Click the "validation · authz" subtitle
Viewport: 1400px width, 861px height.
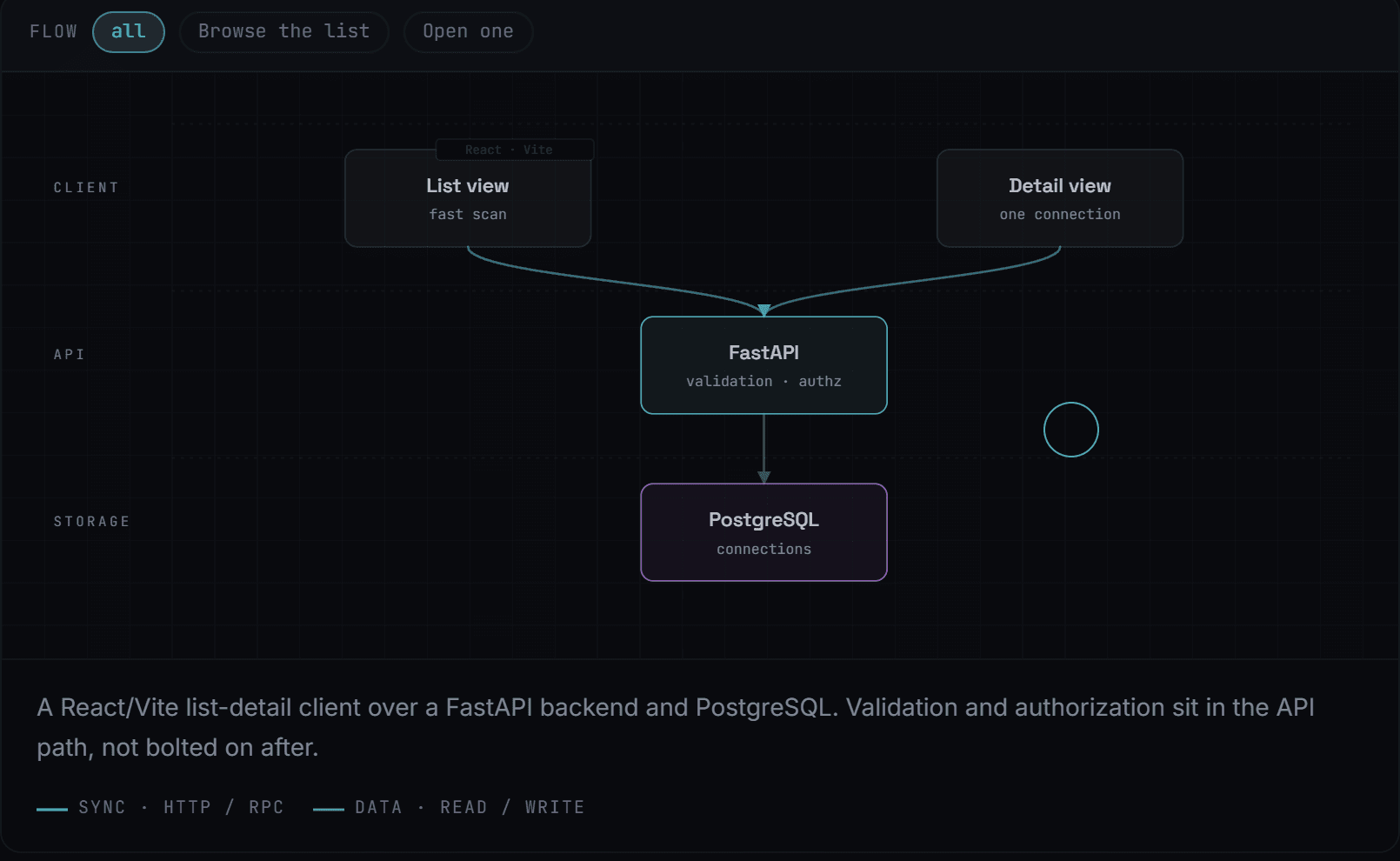pos(763,382)
